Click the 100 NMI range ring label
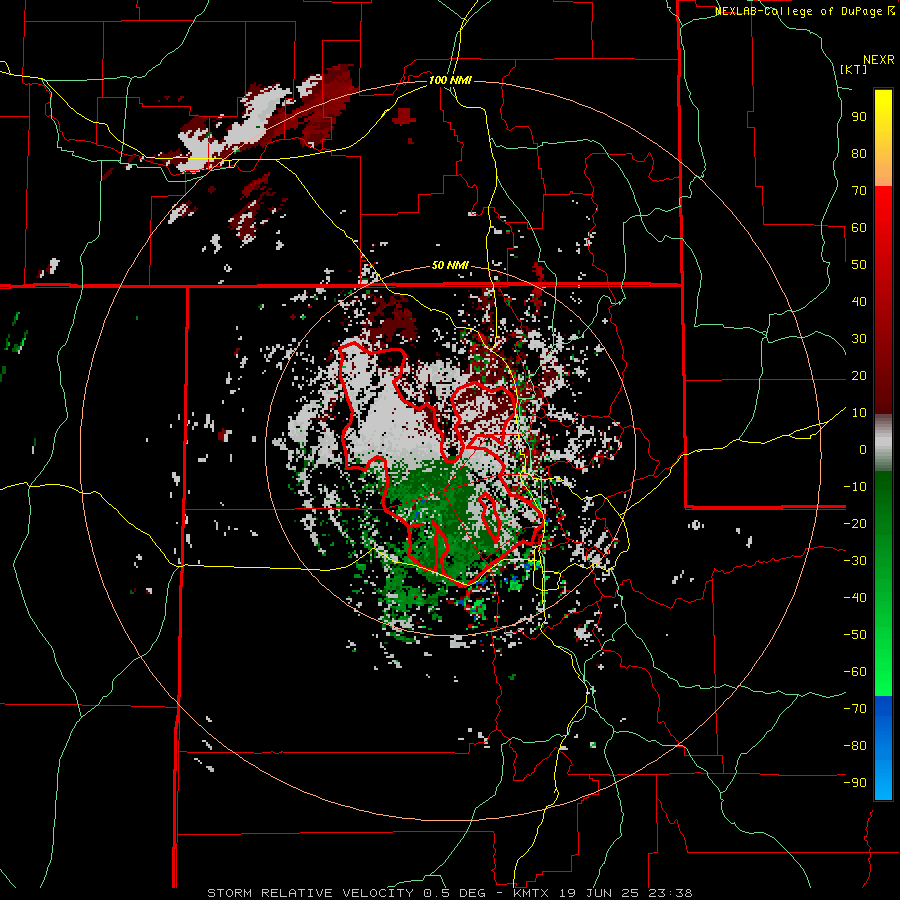Viewport: 900px width, 900px height. (x=450, y=80)
